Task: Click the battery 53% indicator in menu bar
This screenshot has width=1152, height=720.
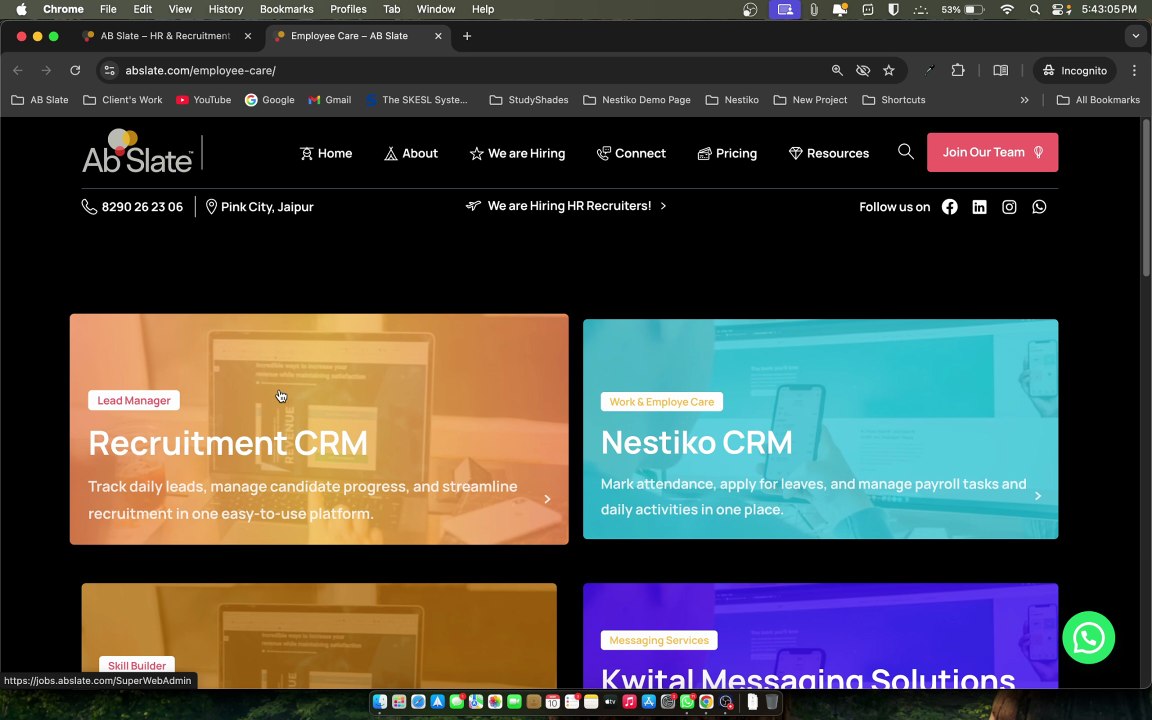Action: [962, 10]
